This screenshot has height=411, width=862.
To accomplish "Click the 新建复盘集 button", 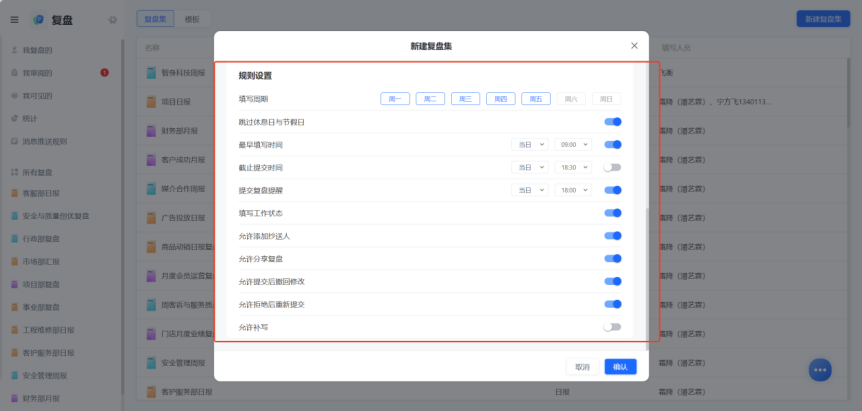I will (x=824, y=19).
